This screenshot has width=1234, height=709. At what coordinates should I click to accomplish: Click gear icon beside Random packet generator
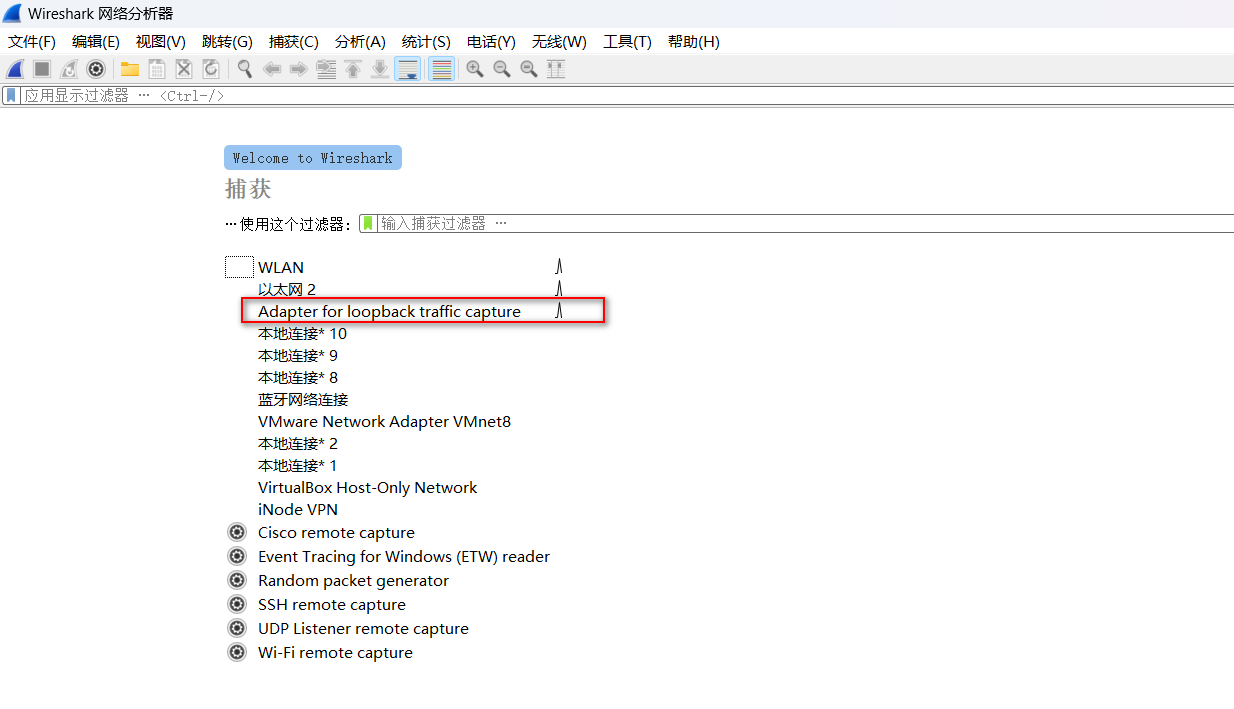(237, 580)
